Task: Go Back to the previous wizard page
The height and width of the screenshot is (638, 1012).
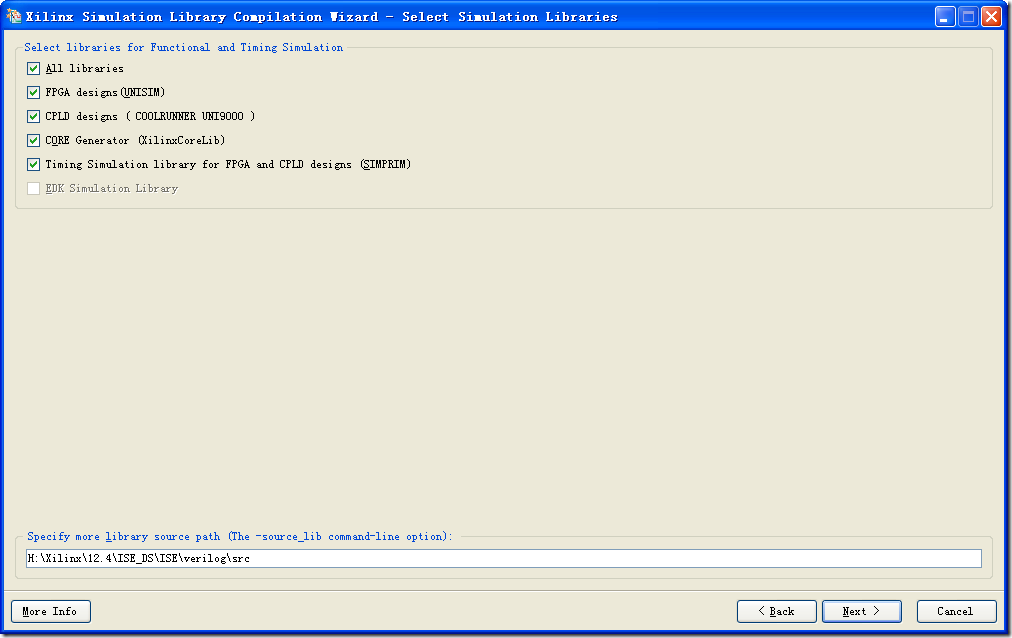Action: tap(776, 612)
